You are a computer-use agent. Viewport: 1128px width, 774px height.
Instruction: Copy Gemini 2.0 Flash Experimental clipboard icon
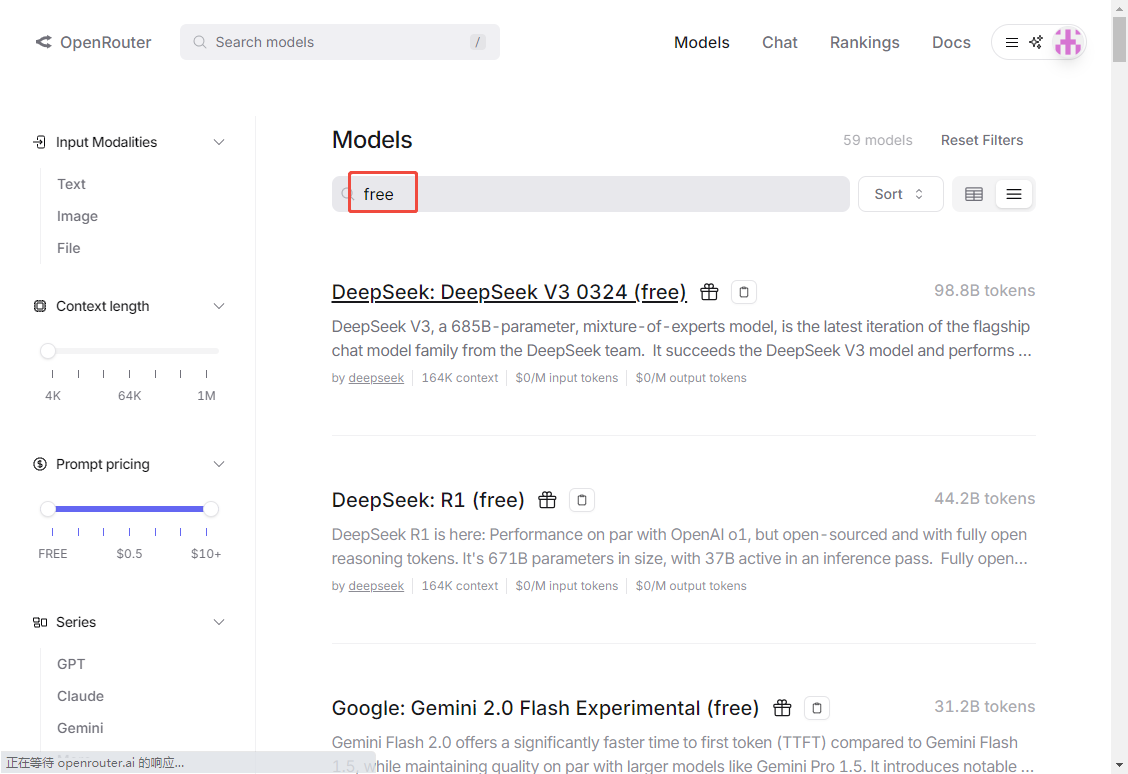click(817, 708)
